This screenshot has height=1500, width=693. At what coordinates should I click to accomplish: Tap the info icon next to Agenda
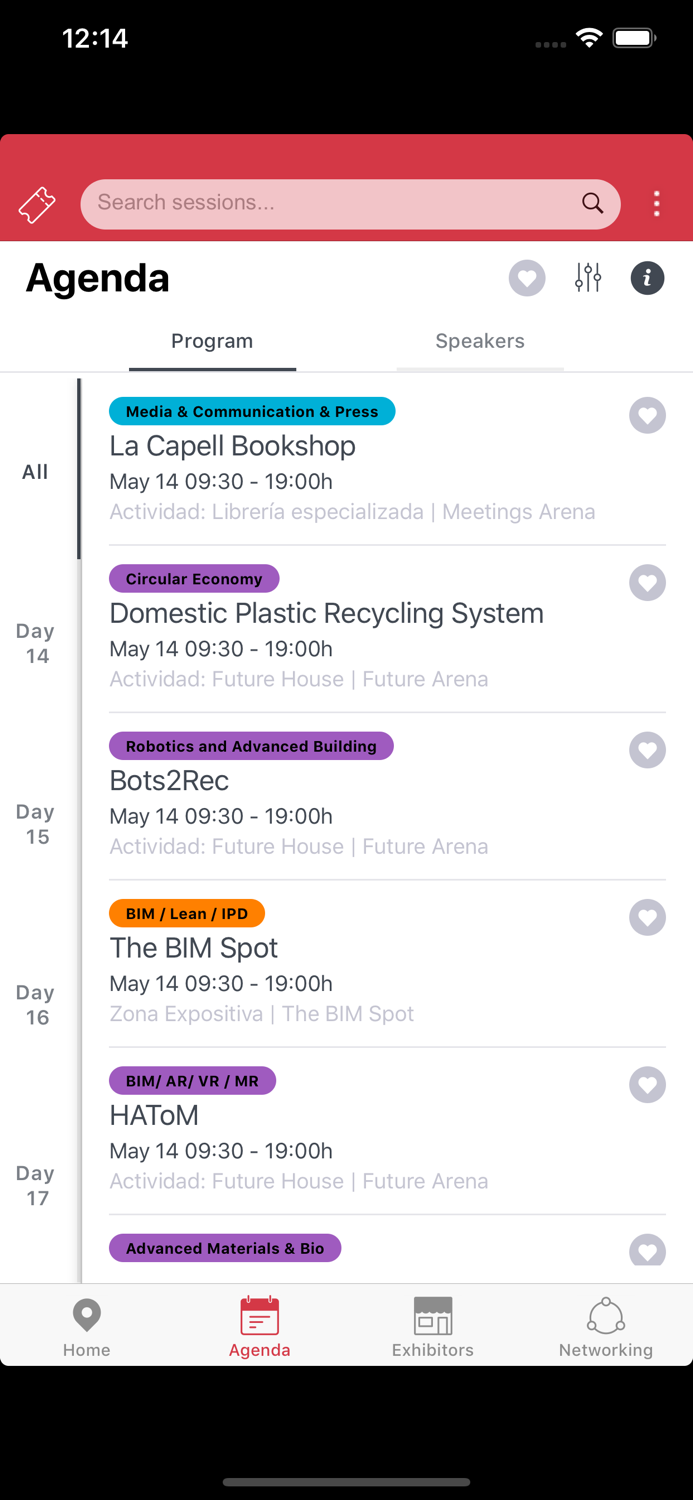coord(647,278)
